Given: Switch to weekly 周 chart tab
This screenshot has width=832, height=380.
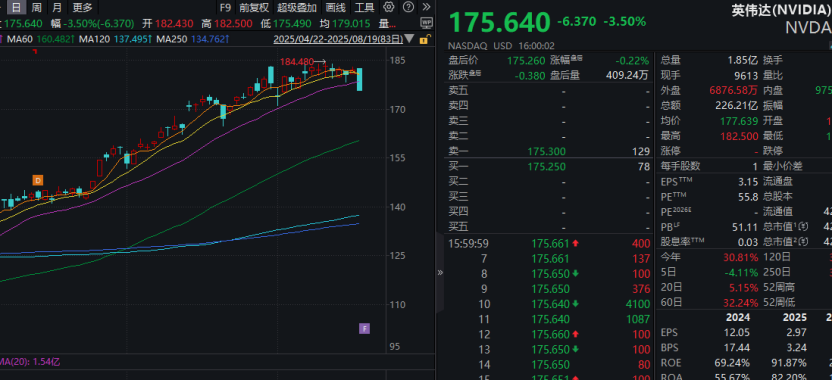Looking at the screenshot, I should point(36,7).
